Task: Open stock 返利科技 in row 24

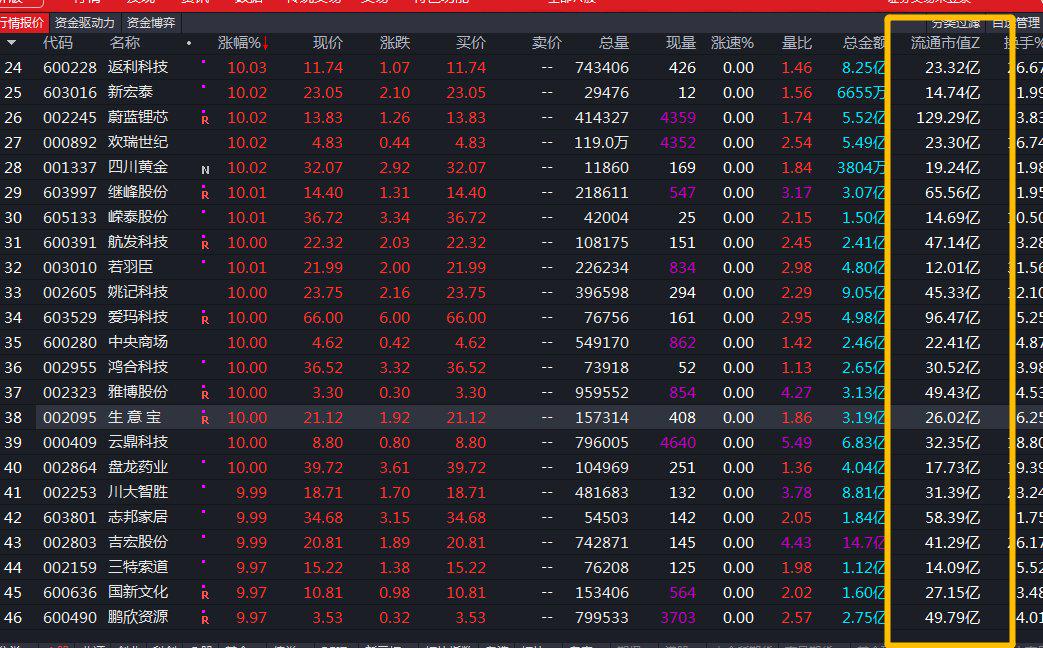Action: 138,67
